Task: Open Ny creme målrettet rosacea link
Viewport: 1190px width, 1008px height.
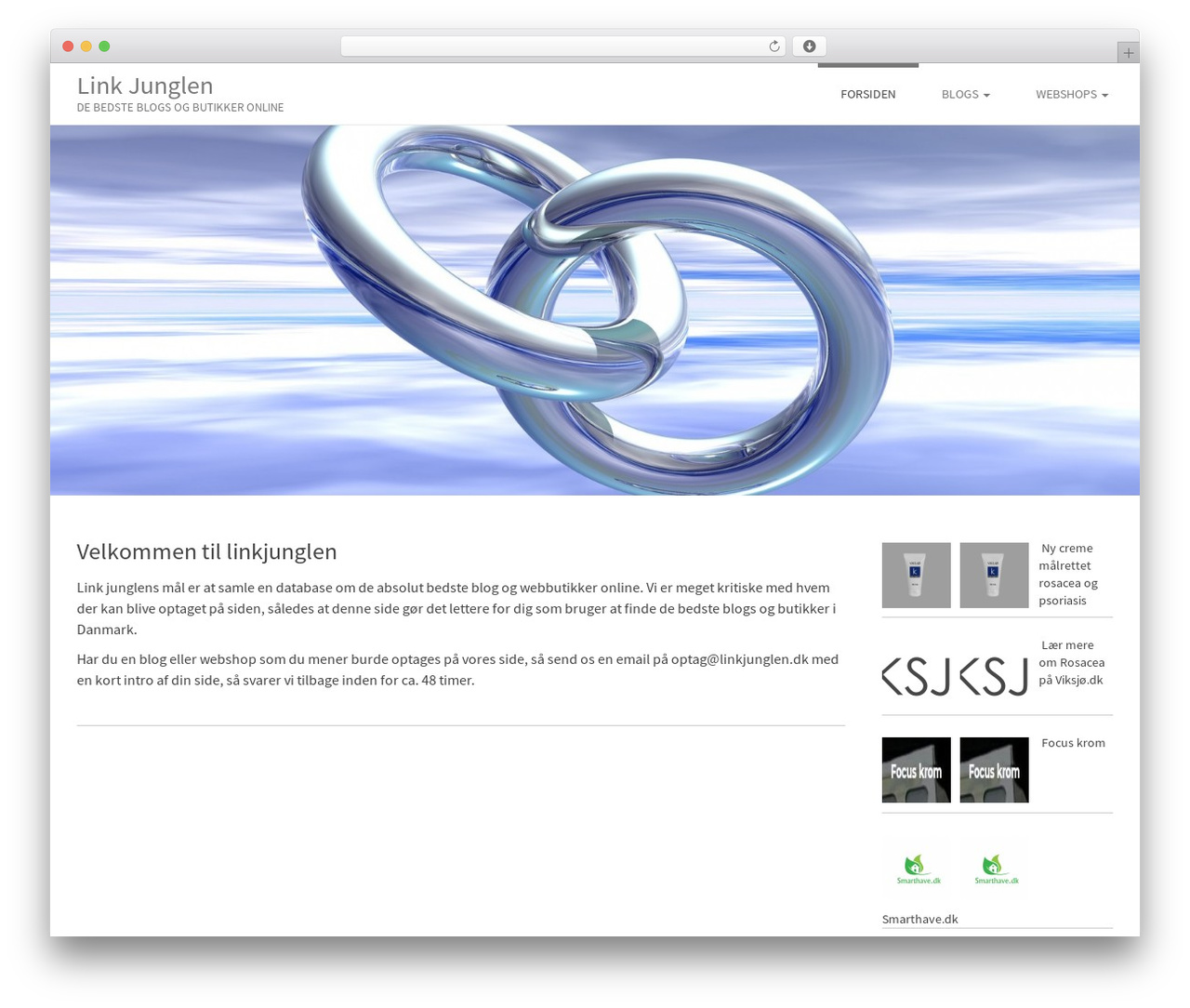Action: (x=1070, y=575)
